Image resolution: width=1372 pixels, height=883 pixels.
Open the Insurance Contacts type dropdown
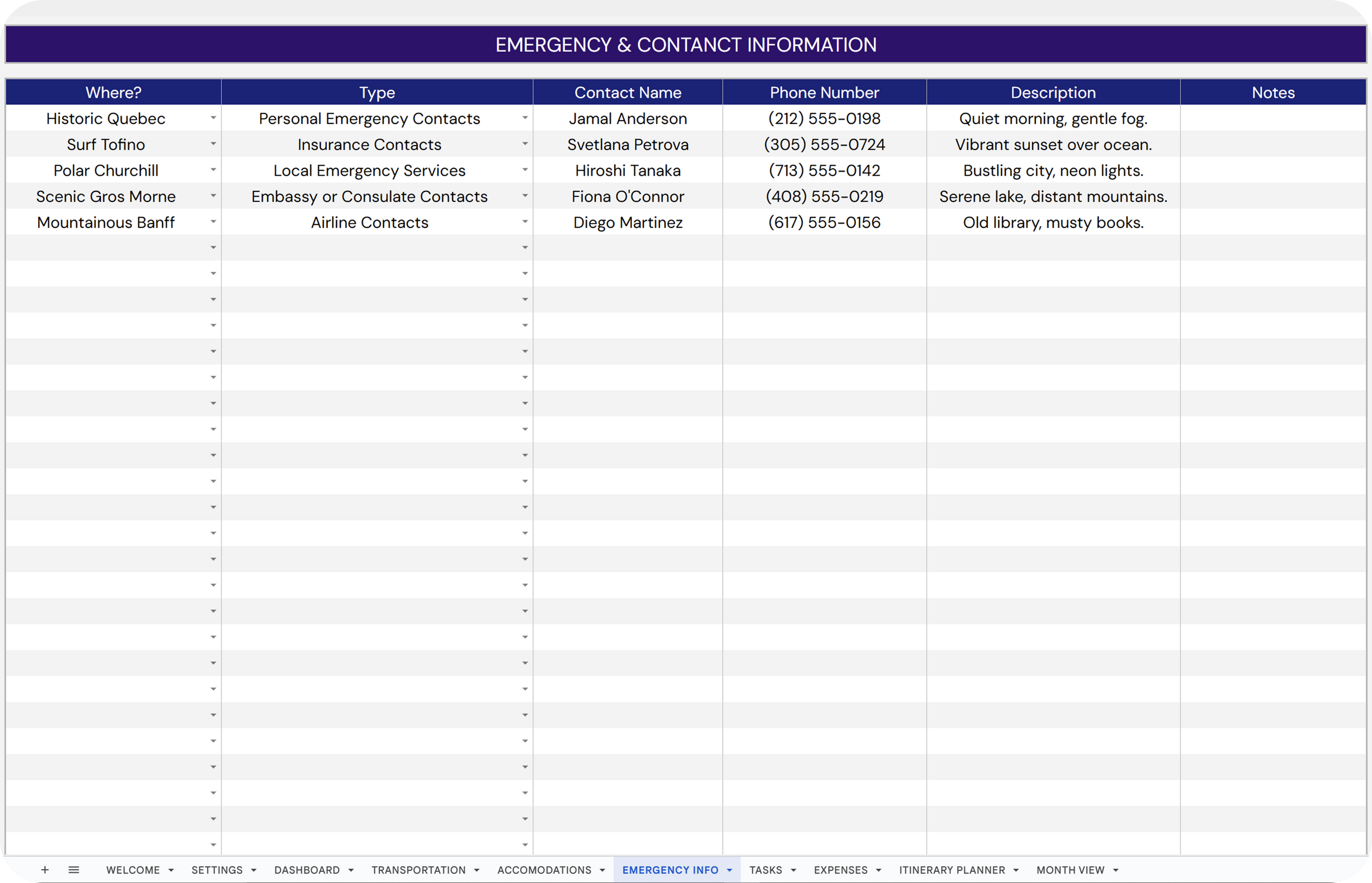(525, 144)
